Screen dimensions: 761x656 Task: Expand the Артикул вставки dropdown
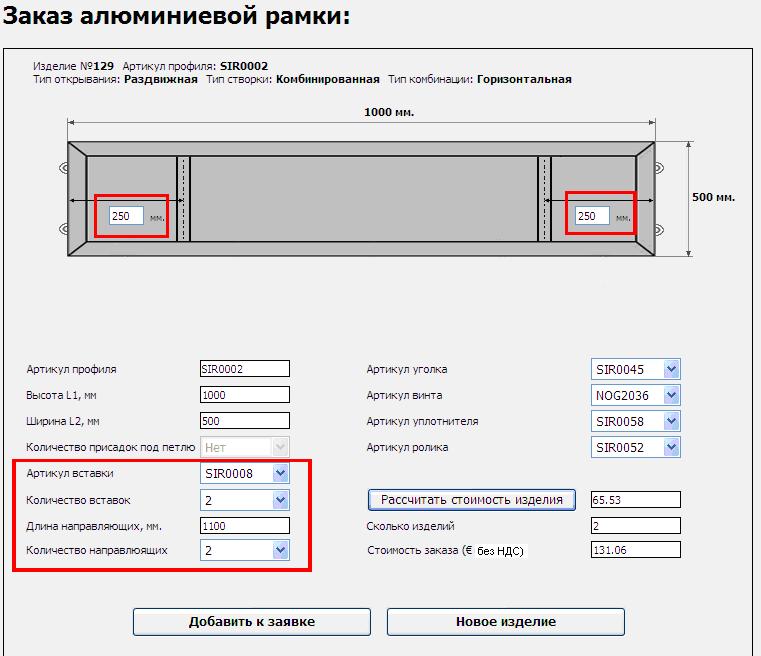pyautogui.click(x=245, y=473)
